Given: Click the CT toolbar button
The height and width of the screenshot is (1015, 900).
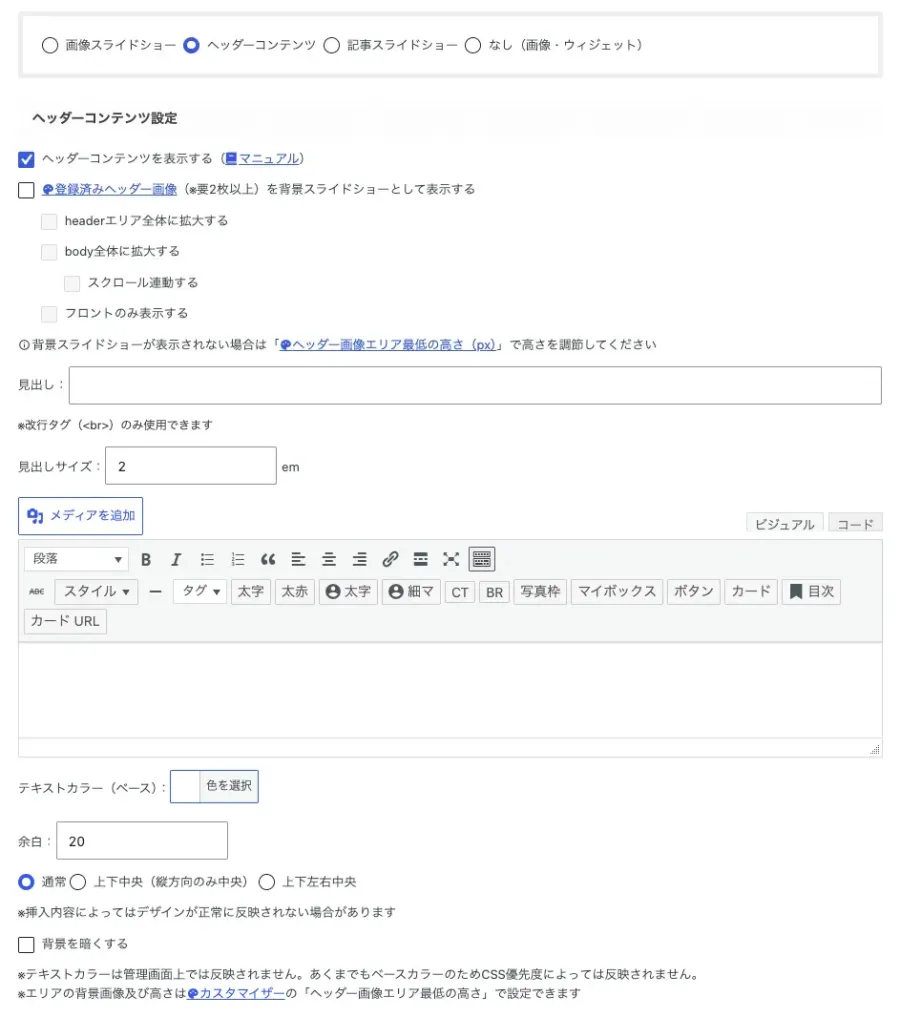Looking at the screenshot, I should [460, 592].
